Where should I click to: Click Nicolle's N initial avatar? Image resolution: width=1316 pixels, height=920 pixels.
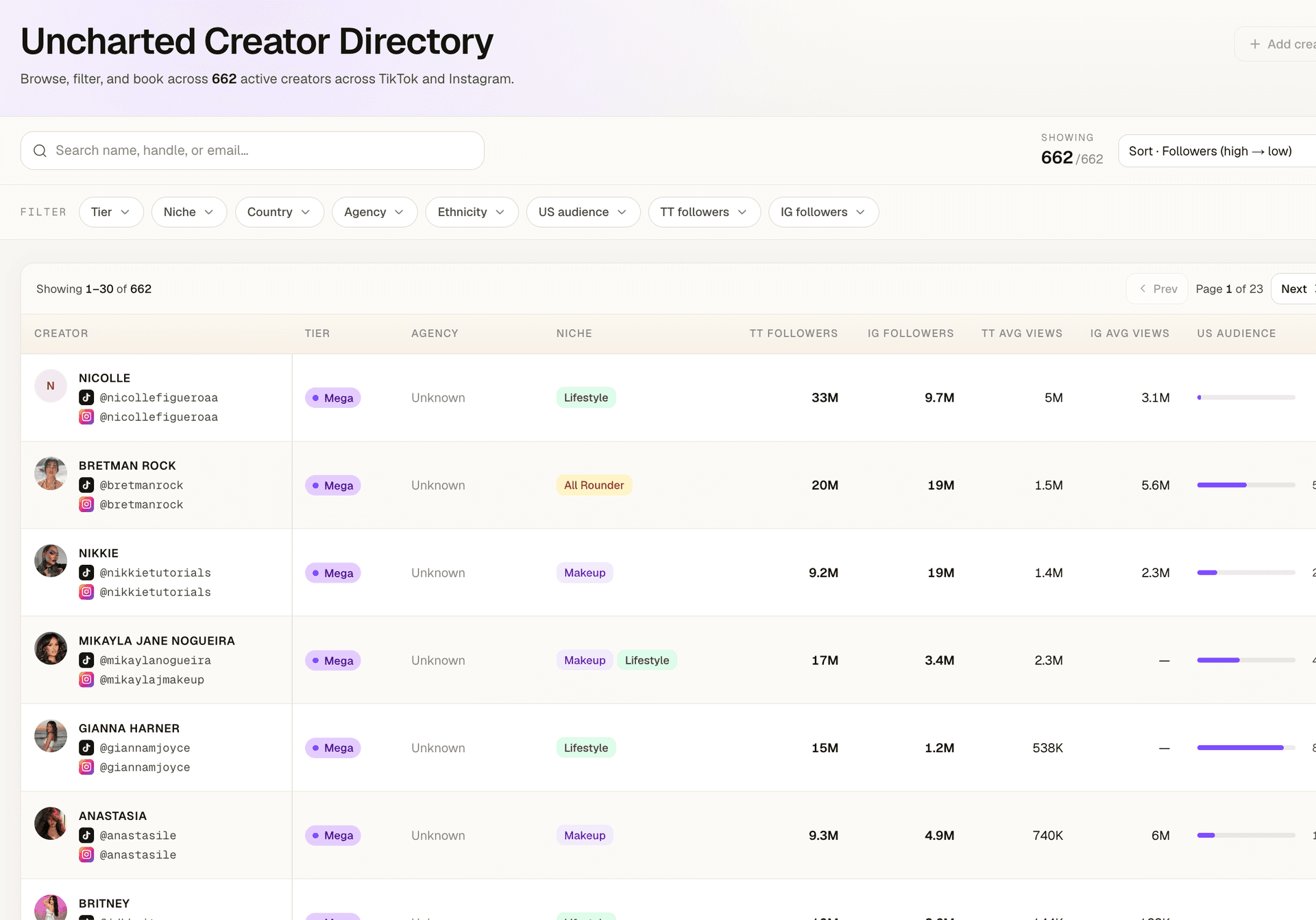click(51, 386)
